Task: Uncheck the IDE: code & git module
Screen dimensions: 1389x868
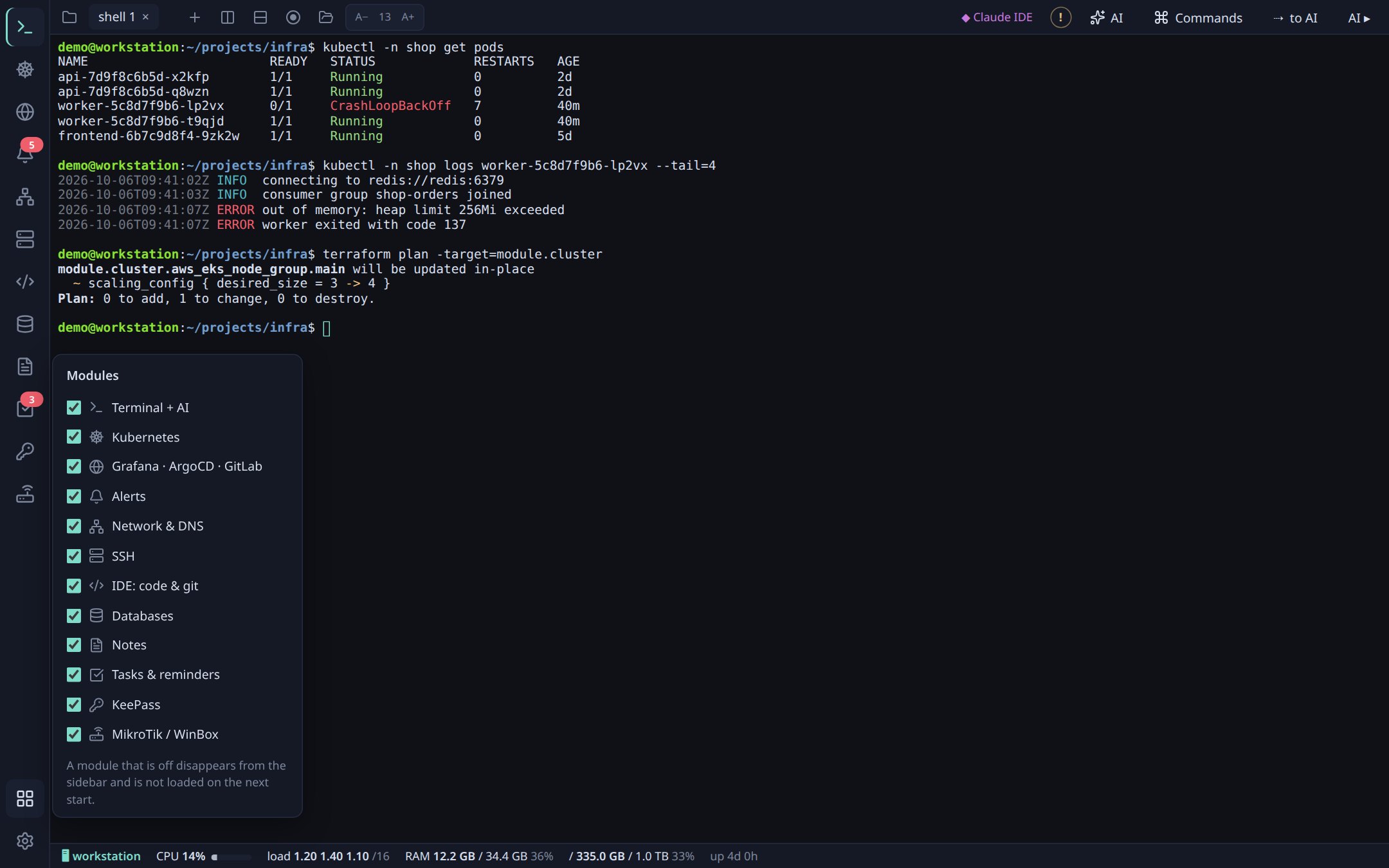Action: [x=74, y=586]
